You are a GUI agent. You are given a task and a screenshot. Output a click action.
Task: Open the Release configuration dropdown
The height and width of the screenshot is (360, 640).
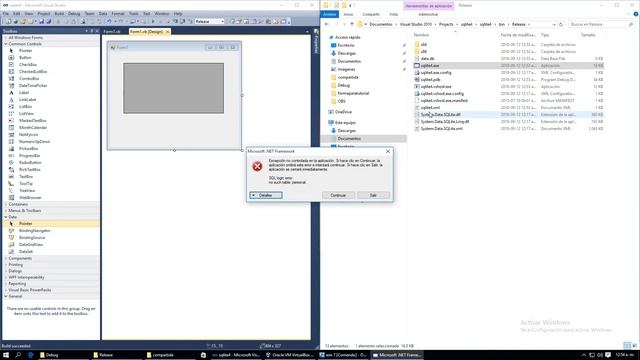pyautogui.click(x=210, y=21)
